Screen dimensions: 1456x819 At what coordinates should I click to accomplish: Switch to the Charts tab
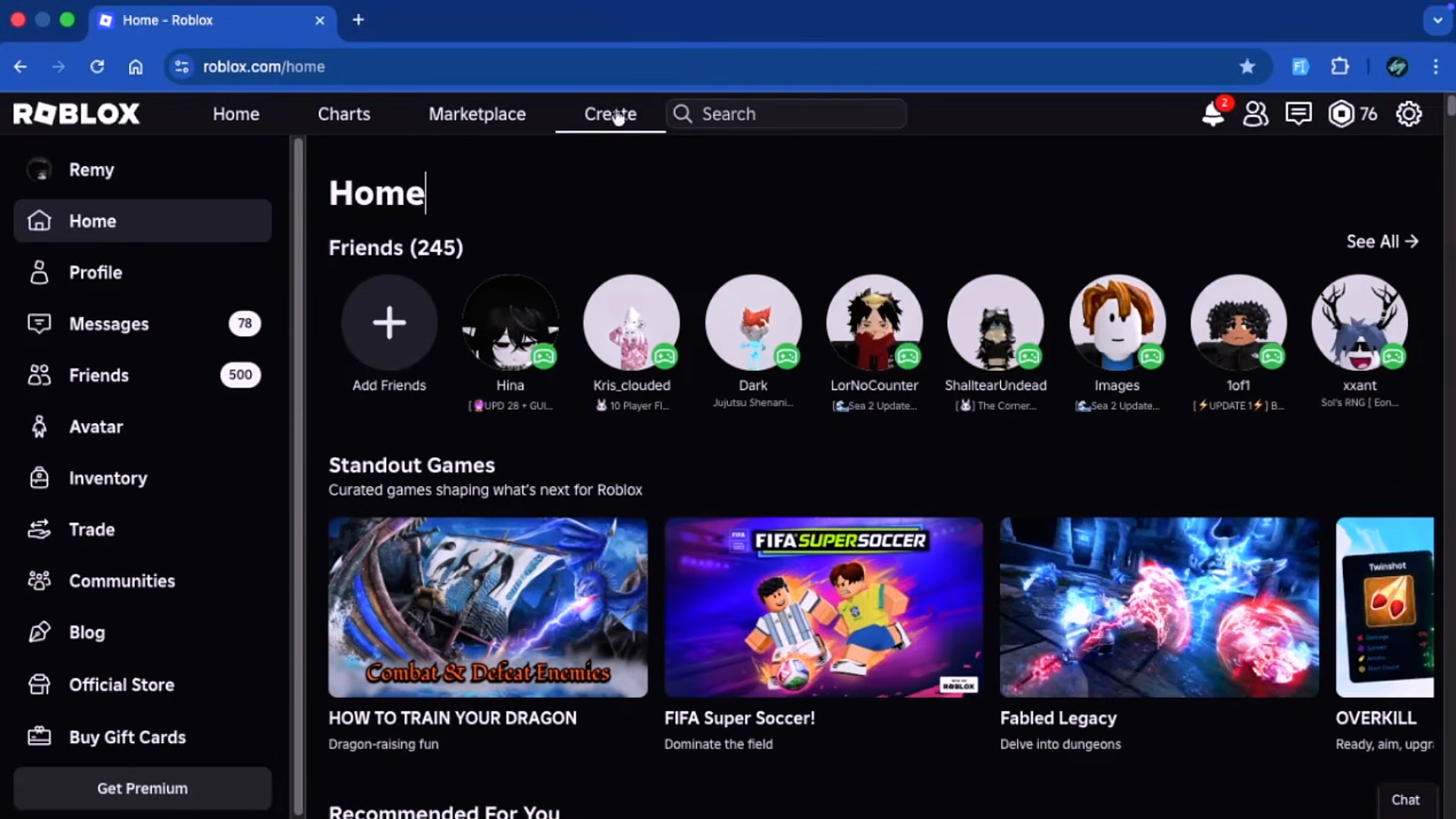[344, 115]
